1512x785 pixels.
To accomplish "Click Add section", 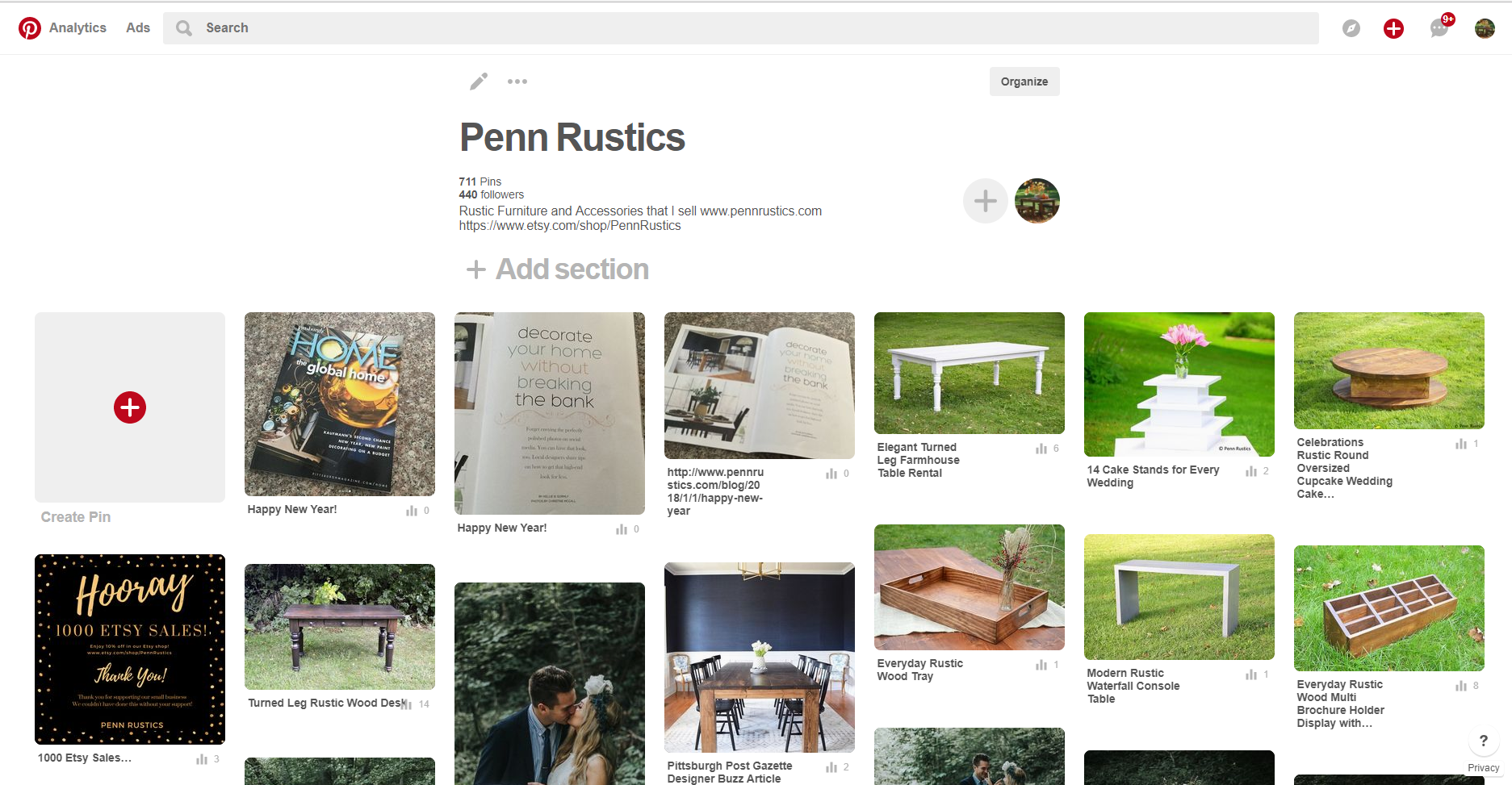I will [558, 269].
